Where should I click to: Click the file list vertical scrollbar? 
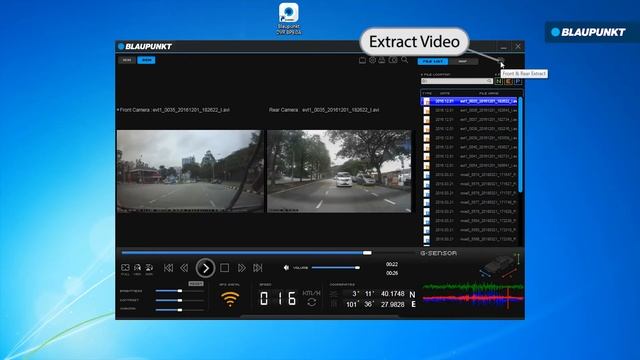point(520,145)
